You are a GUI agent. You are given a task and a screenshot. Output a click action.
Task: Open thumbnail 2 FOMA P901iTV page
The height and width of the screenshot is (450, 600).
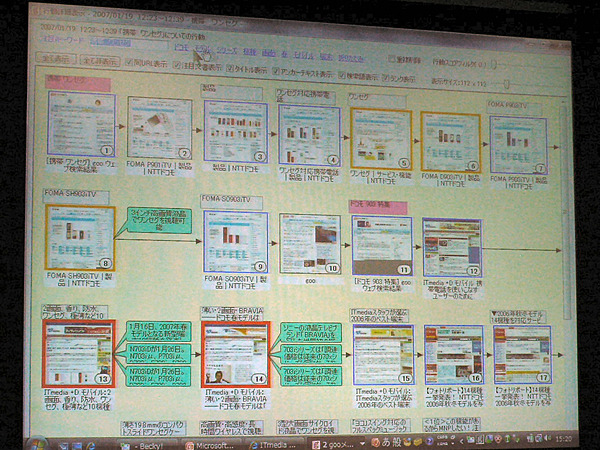click(160, 127)
